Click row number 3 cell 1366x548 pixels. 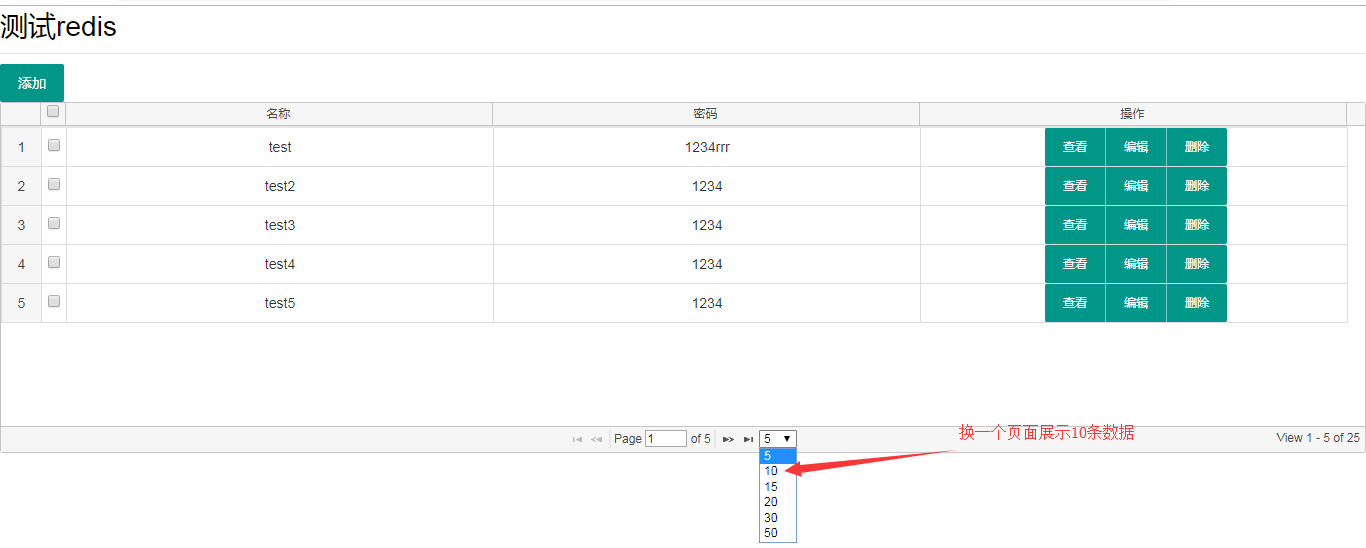21,225
